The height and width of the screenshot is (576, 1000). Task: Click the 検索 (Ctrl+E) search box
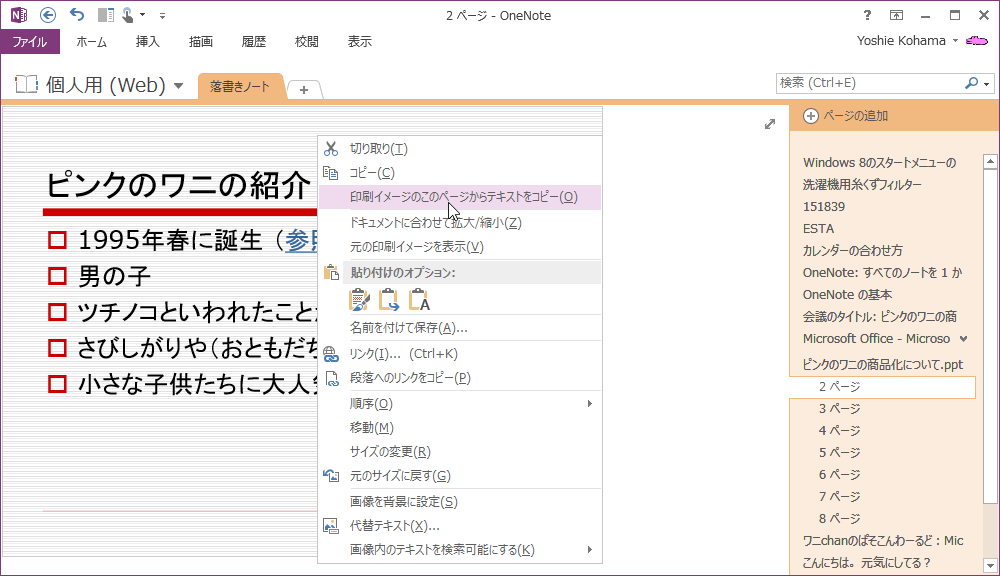coord(870,83)
